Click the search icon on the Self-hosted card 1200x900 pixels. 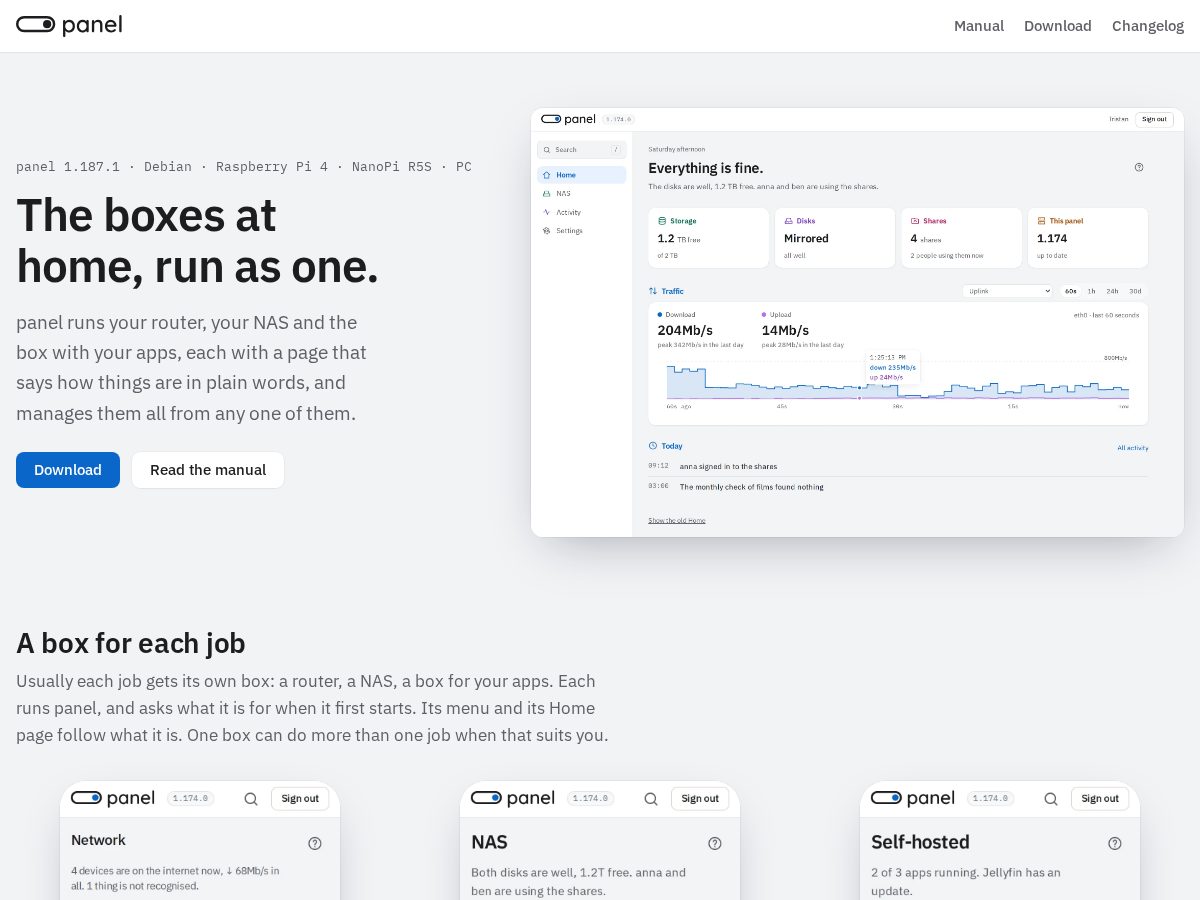click(x=1051, y=799)
